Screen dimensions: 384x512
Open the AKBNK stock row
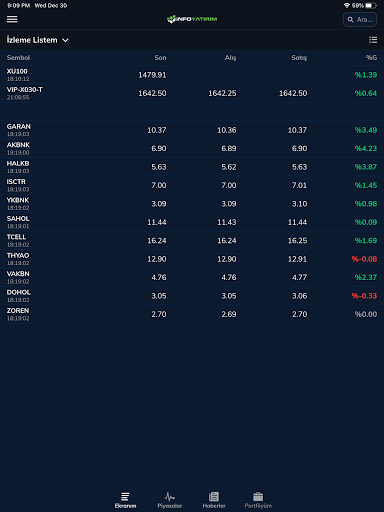click(x=192, y=148)
